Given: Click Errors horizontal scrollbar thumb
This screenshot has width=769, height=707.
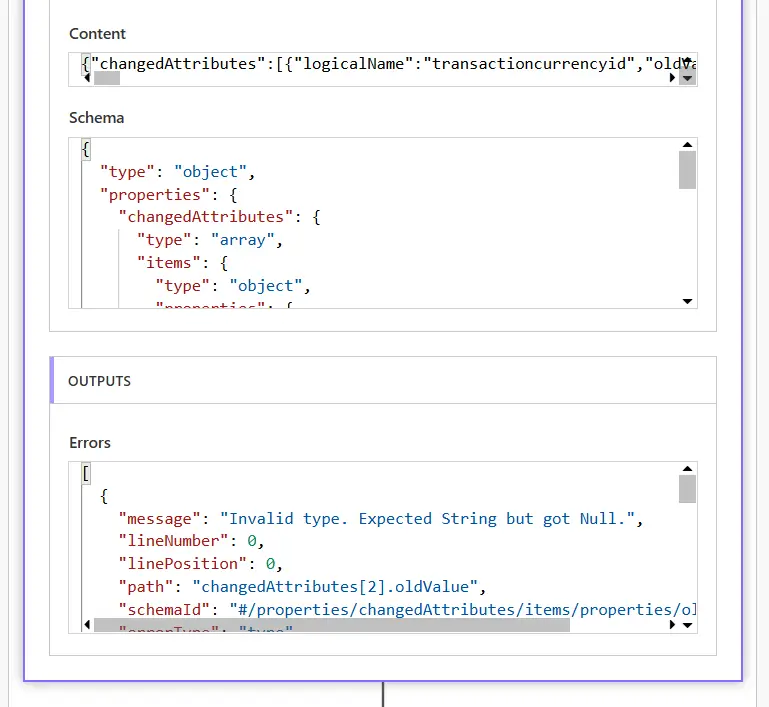Looking at the screenshot, I should coord(330,625).
